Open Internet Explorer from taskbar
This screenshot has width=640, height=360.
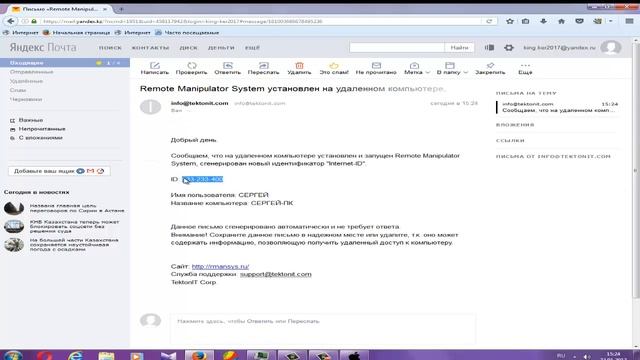click(x=76, y=356)
